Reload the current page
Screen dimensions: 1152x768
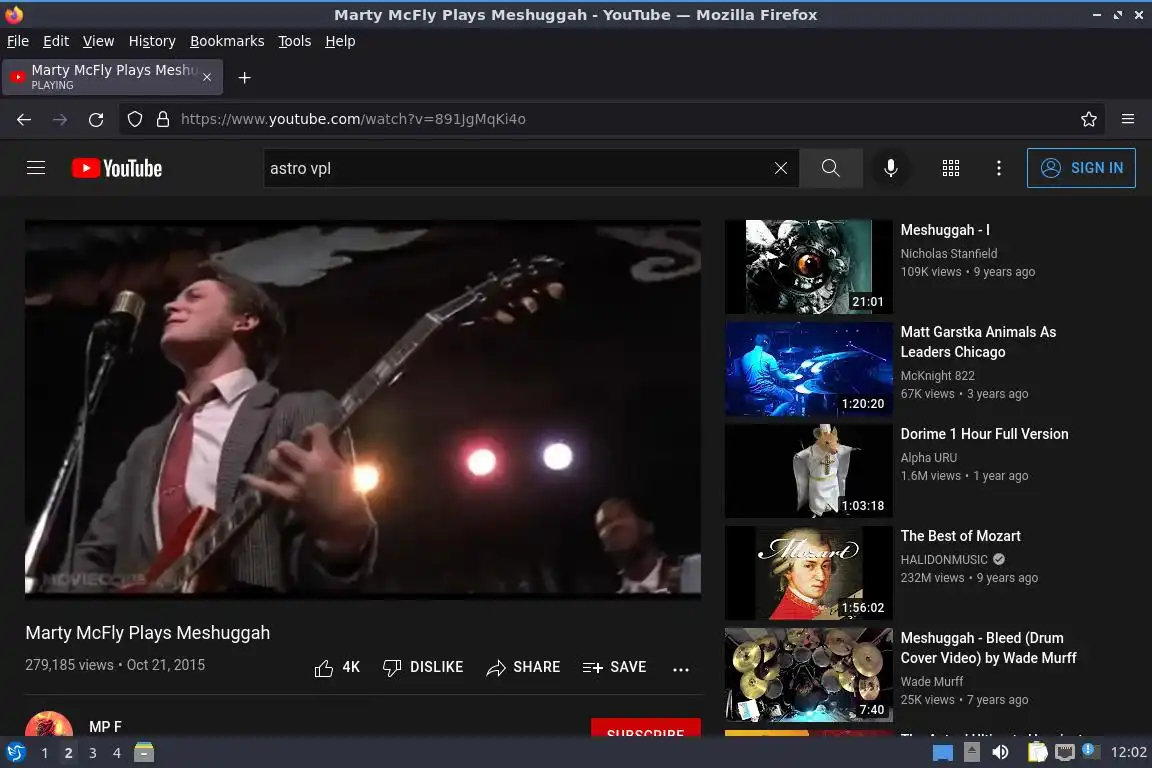coord(96,119)
